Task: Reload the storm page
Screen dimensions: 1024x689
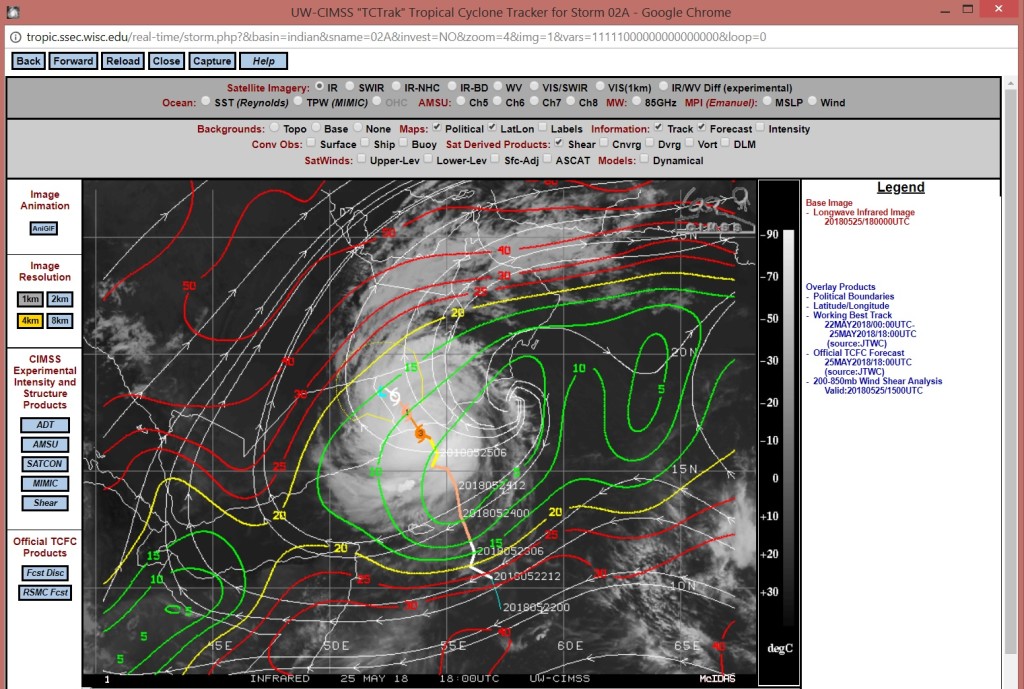Action: [123, 61]
